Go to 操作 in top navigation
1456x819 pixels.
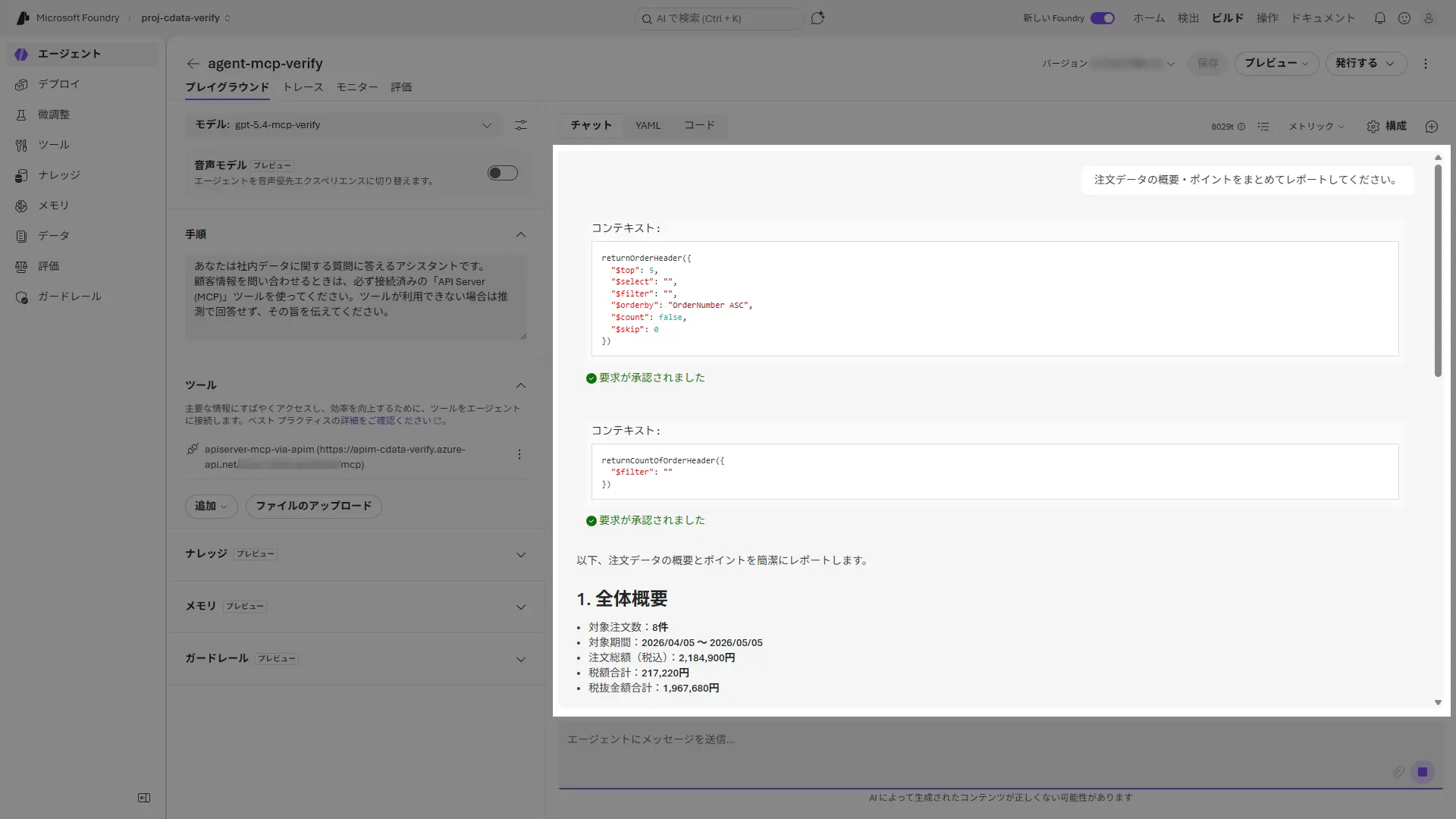(1267, 18)
